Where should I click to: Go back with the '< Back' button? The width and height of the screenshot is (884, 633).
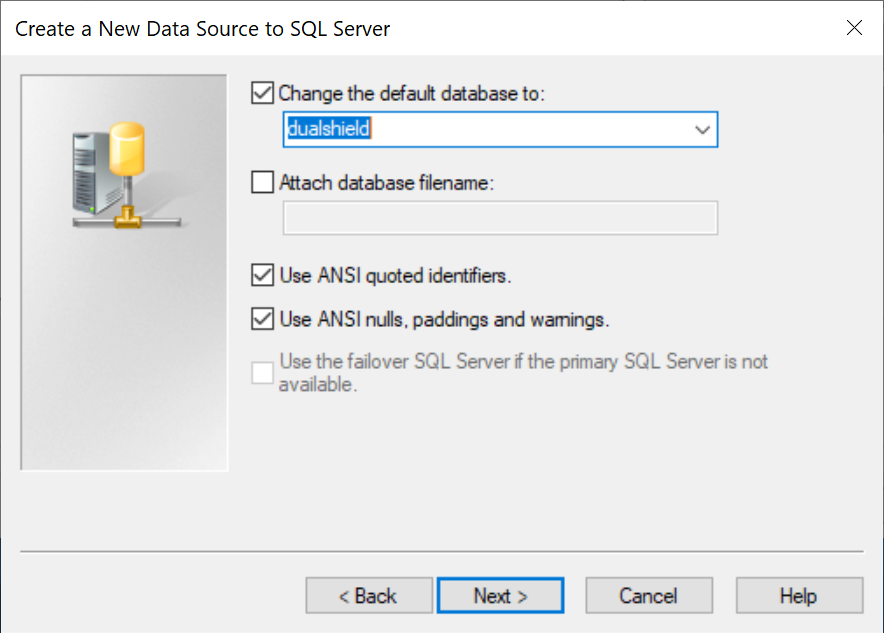click(369, 596)
